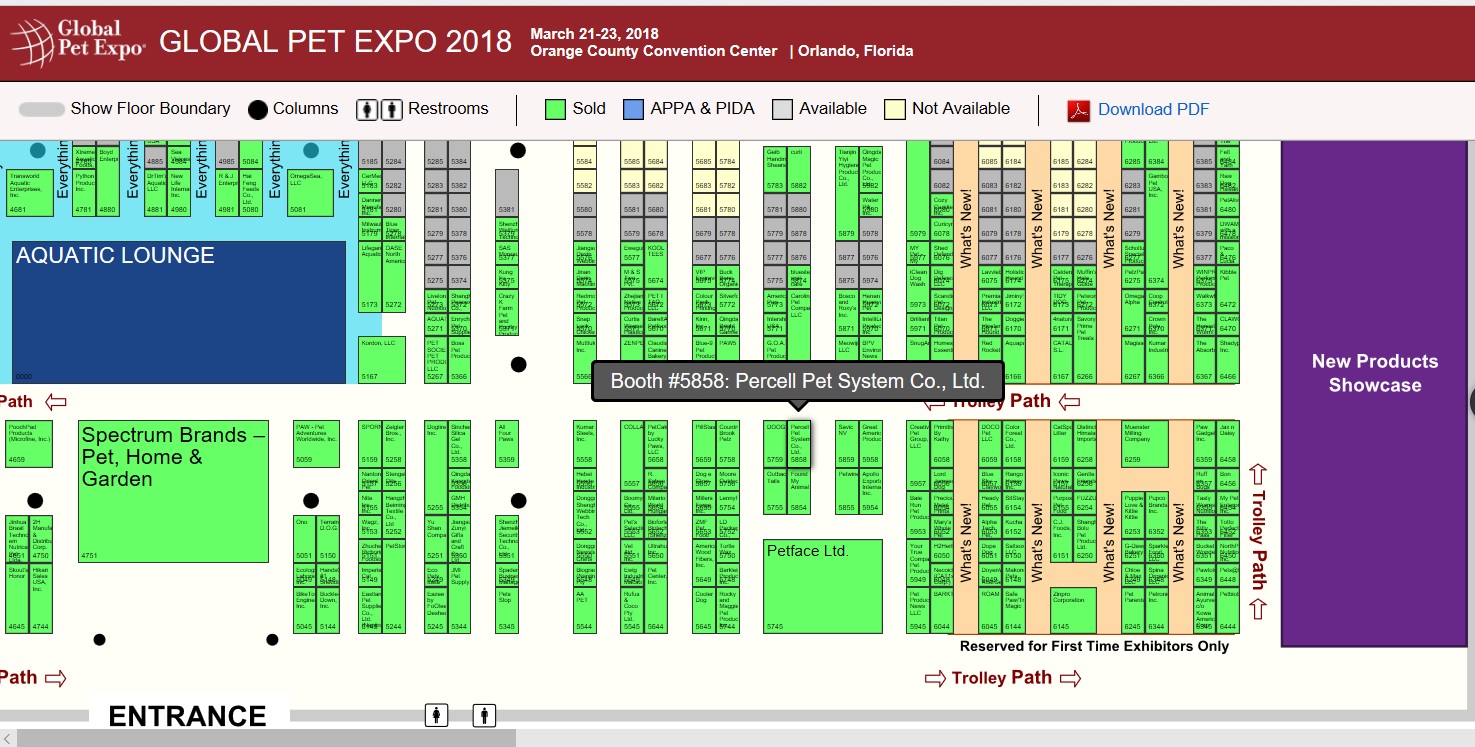Click the gray Available legend swatch
1475x747 pixels.
[x=782, y=109]
